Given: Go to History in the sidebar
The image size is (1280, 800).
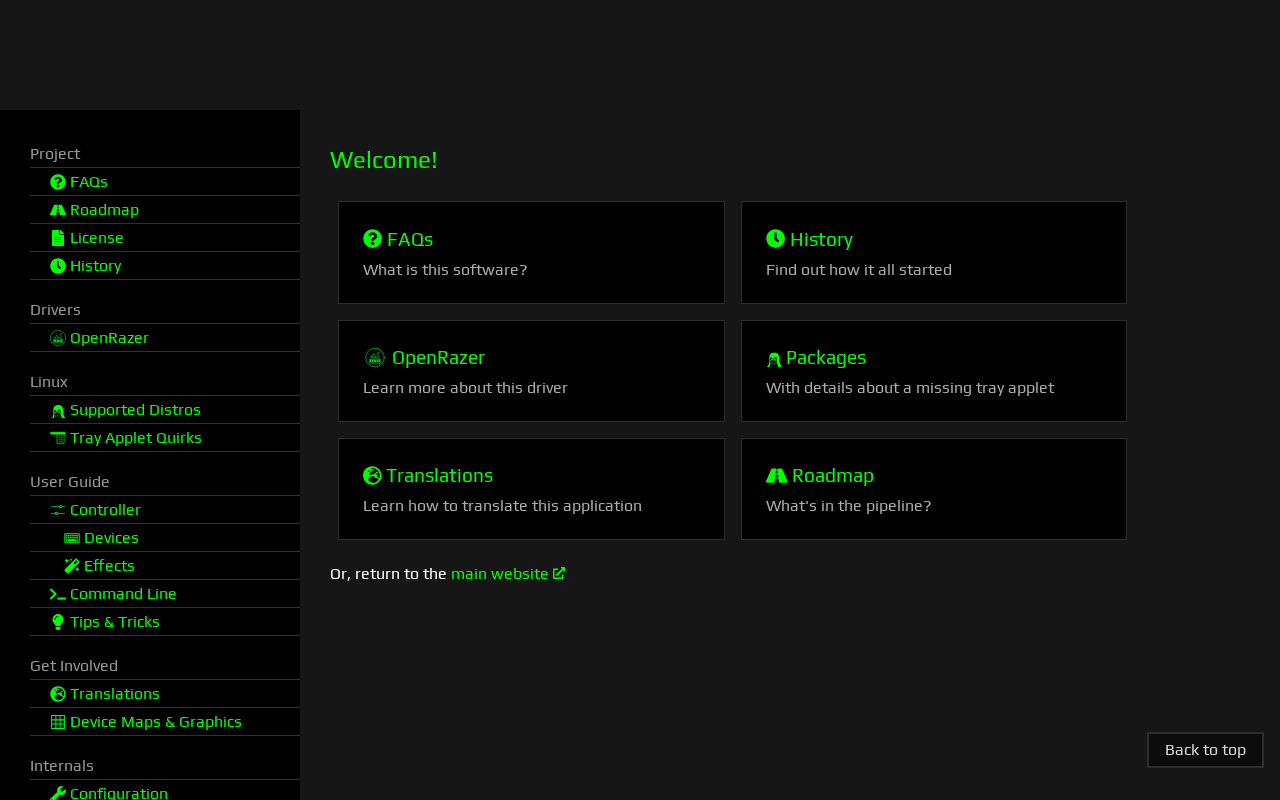Looking at the screenshot, I should pos(165,266).
